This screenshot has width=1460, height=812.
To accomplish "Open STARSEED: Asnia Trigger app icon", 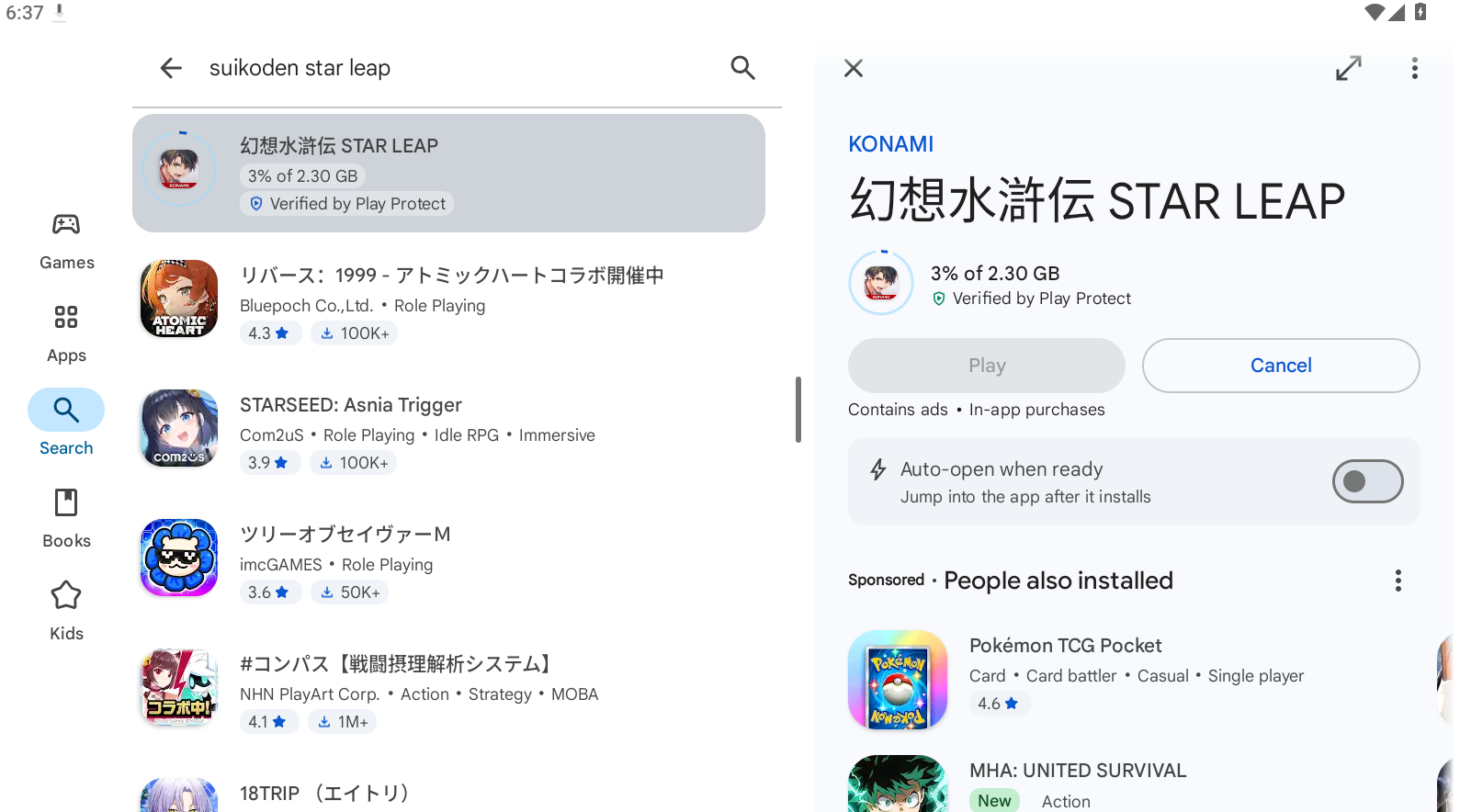I will coord(179,428).
